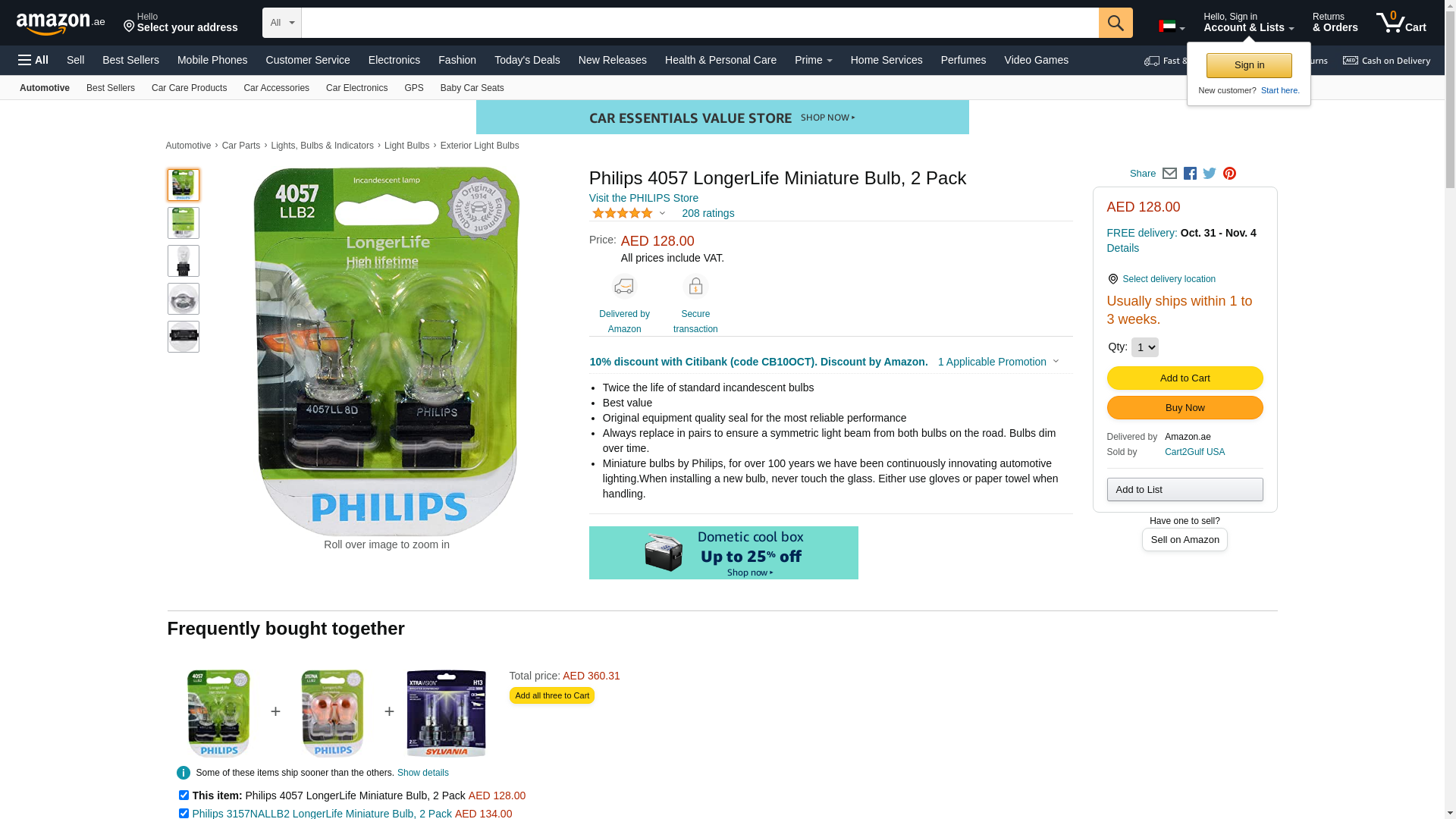Open the All hamburger menu

pyautogui.click(x=33, y=60)
